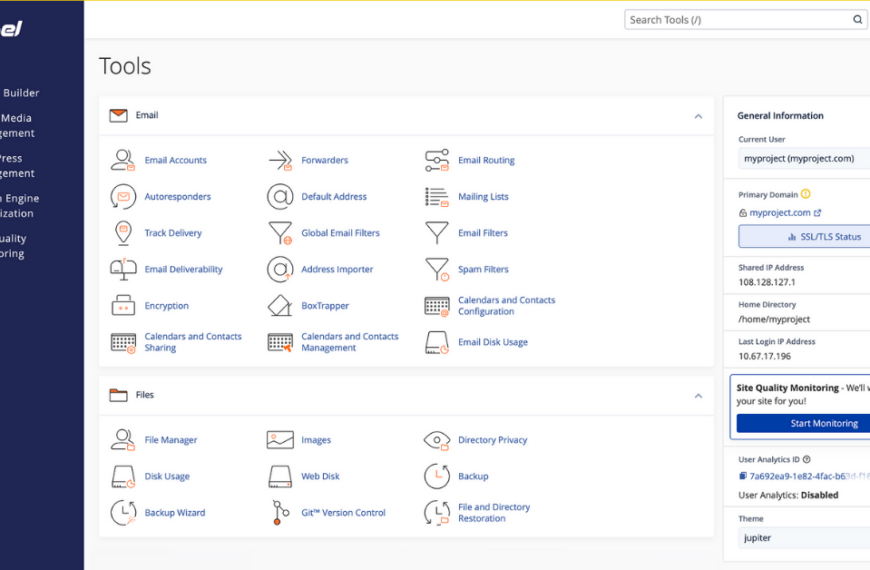Click the Email Disk Usage icon

coord(437,342)
